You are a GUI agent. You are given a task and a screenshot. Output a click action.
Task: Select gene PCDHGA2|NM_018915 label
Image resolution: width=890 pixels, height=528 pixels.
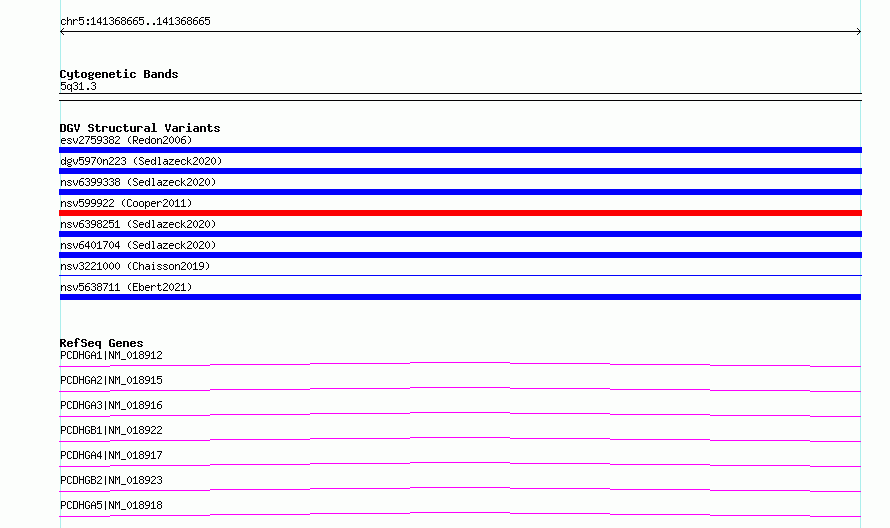pos(111,380)
